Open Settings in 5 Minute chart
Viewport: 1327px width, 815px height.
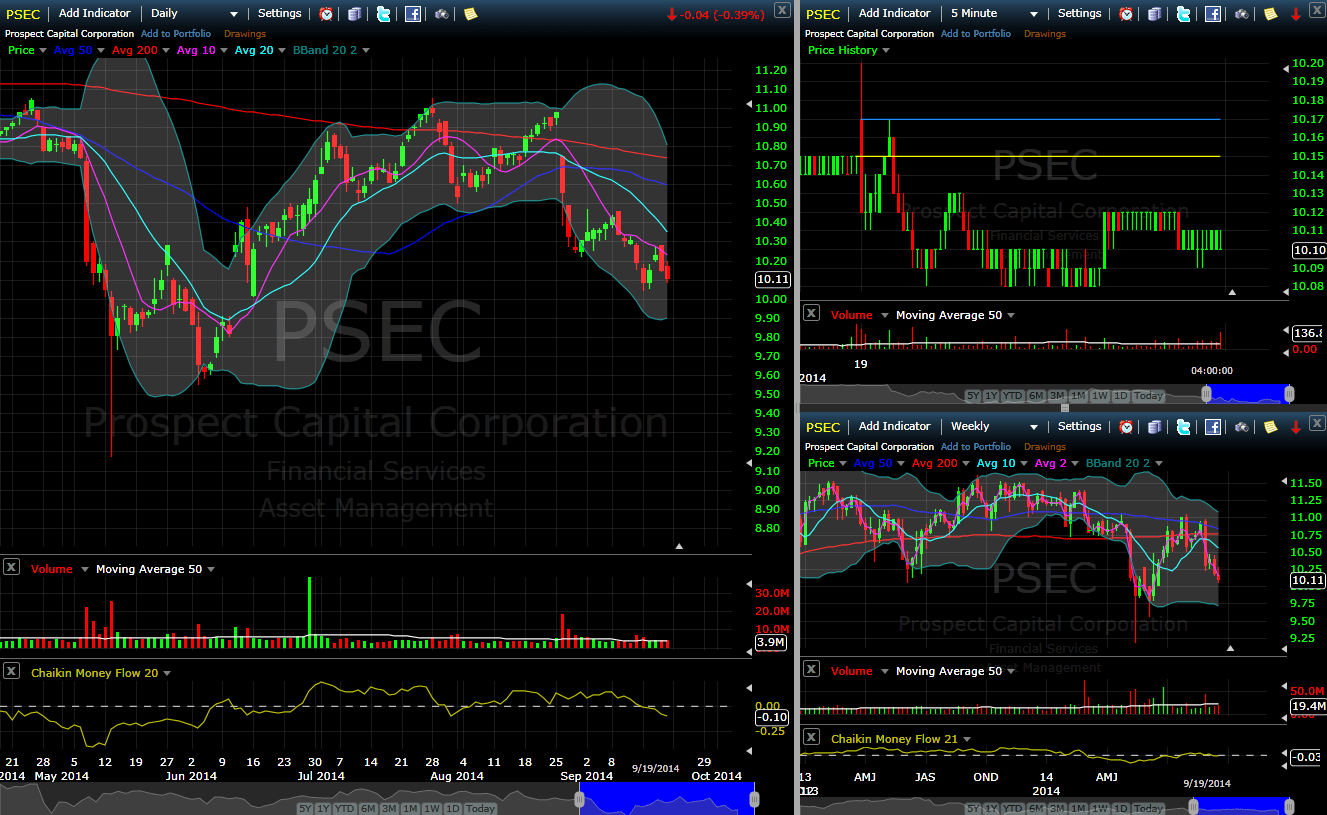pyautogui.click(x=1079, y=13)
